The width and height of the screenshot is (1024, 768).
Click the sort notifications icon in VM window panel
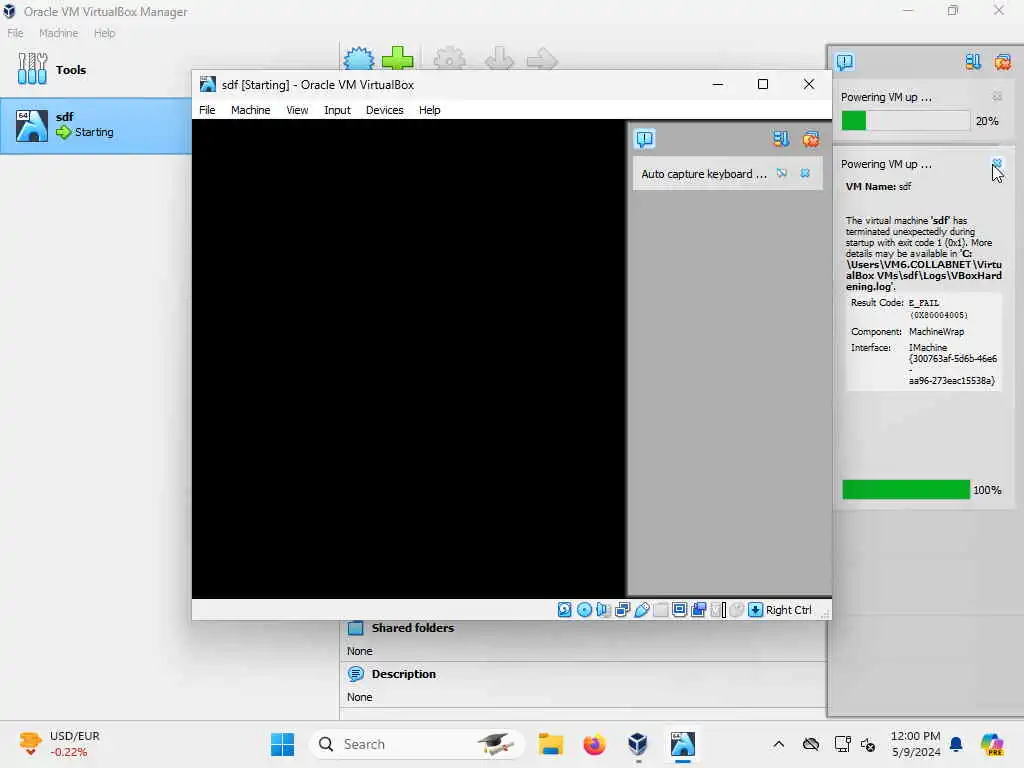pos(780,138)
